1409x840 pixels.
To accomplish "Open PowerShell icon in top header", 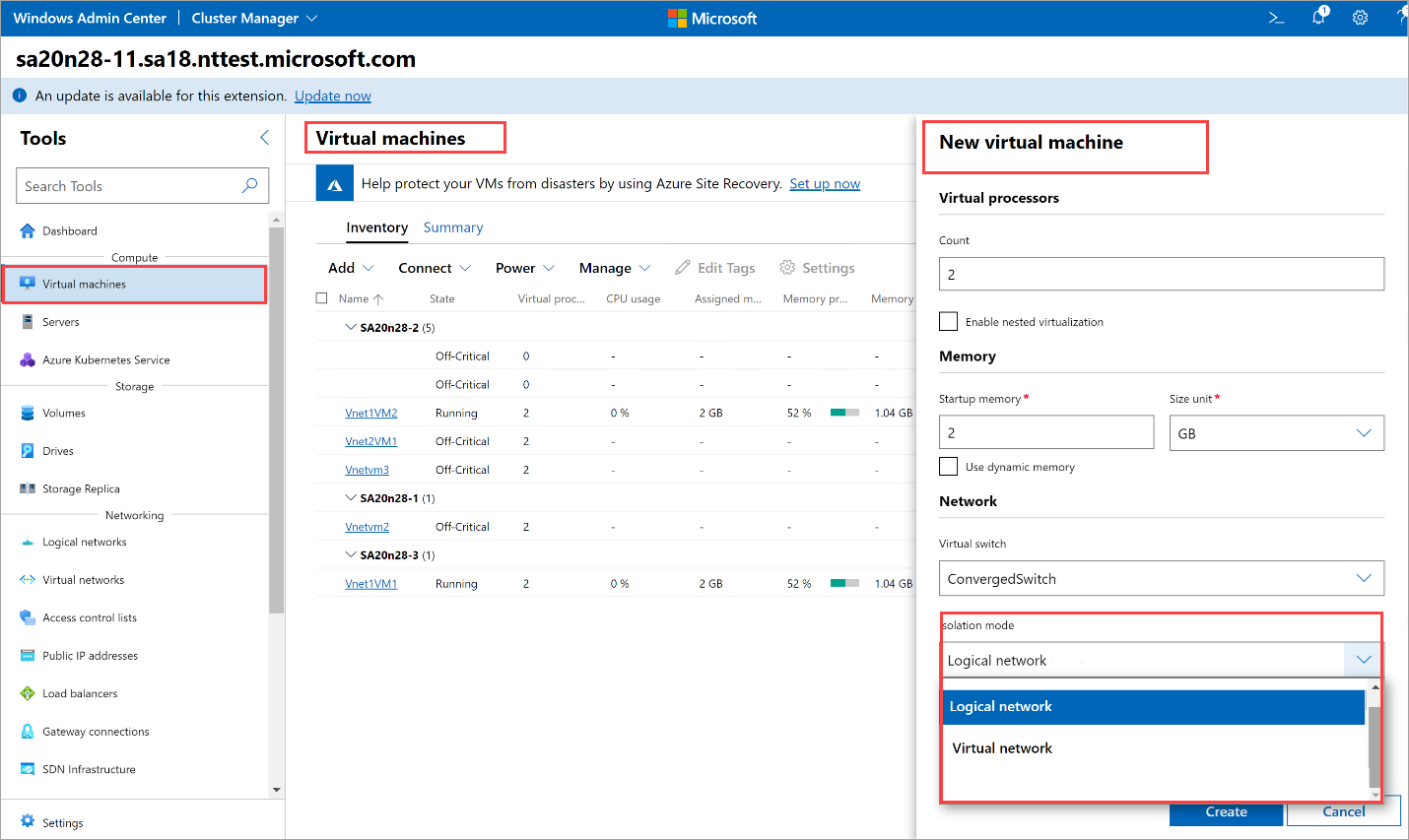I will (x=1276, y=18).
